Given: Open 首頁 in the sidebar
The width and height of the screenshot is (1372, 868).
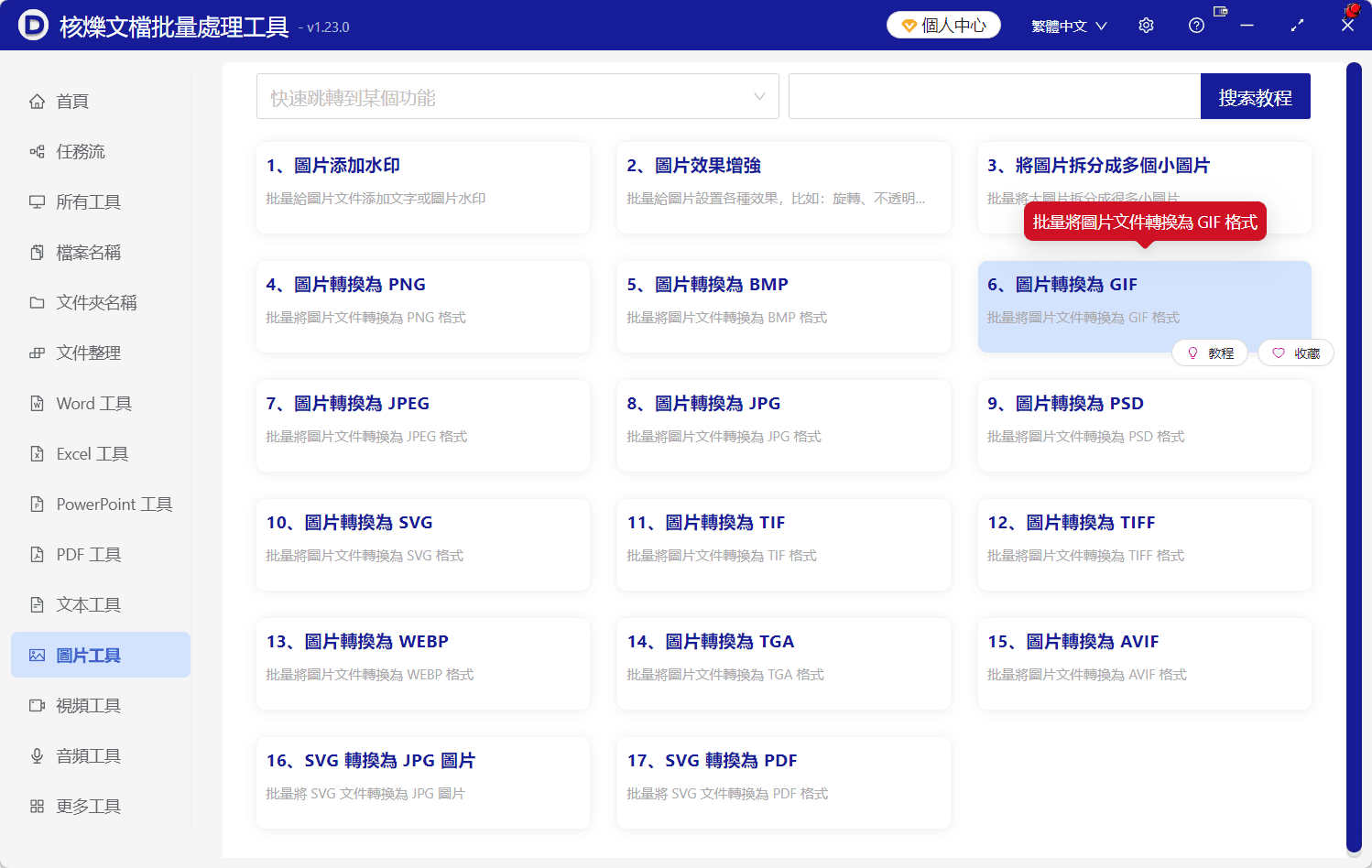Looking at the screenshot, I should (x=101, y=101).
